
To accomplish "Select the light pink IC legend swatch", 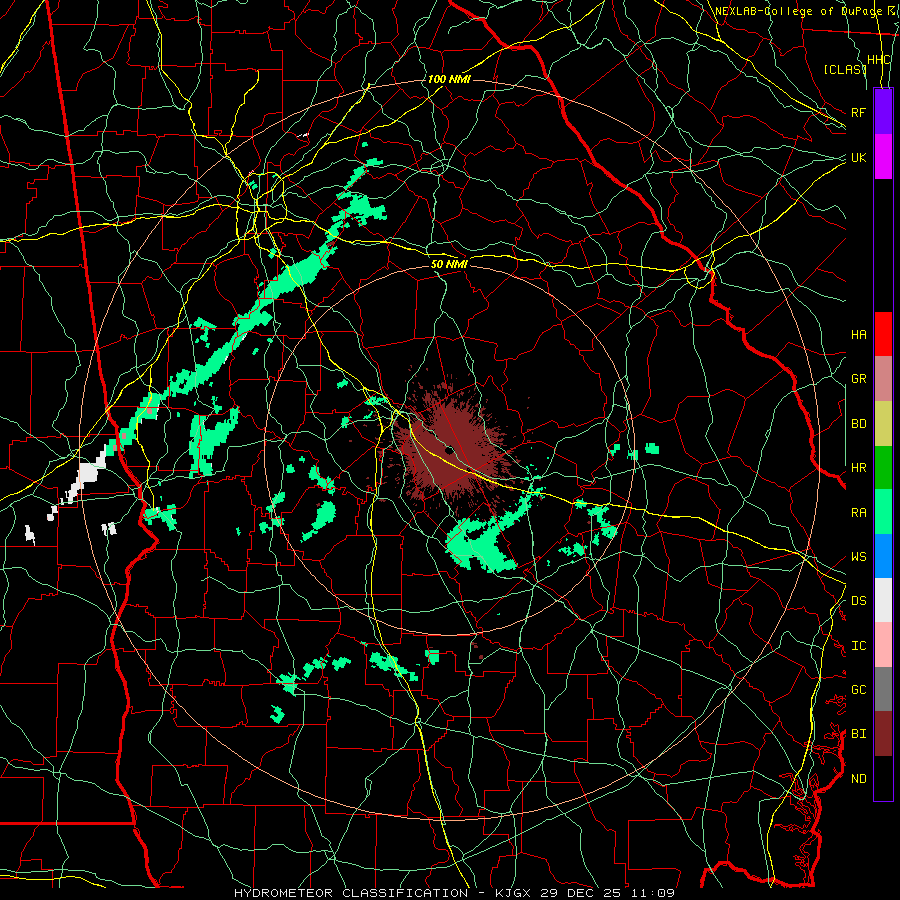I will 883,645.
